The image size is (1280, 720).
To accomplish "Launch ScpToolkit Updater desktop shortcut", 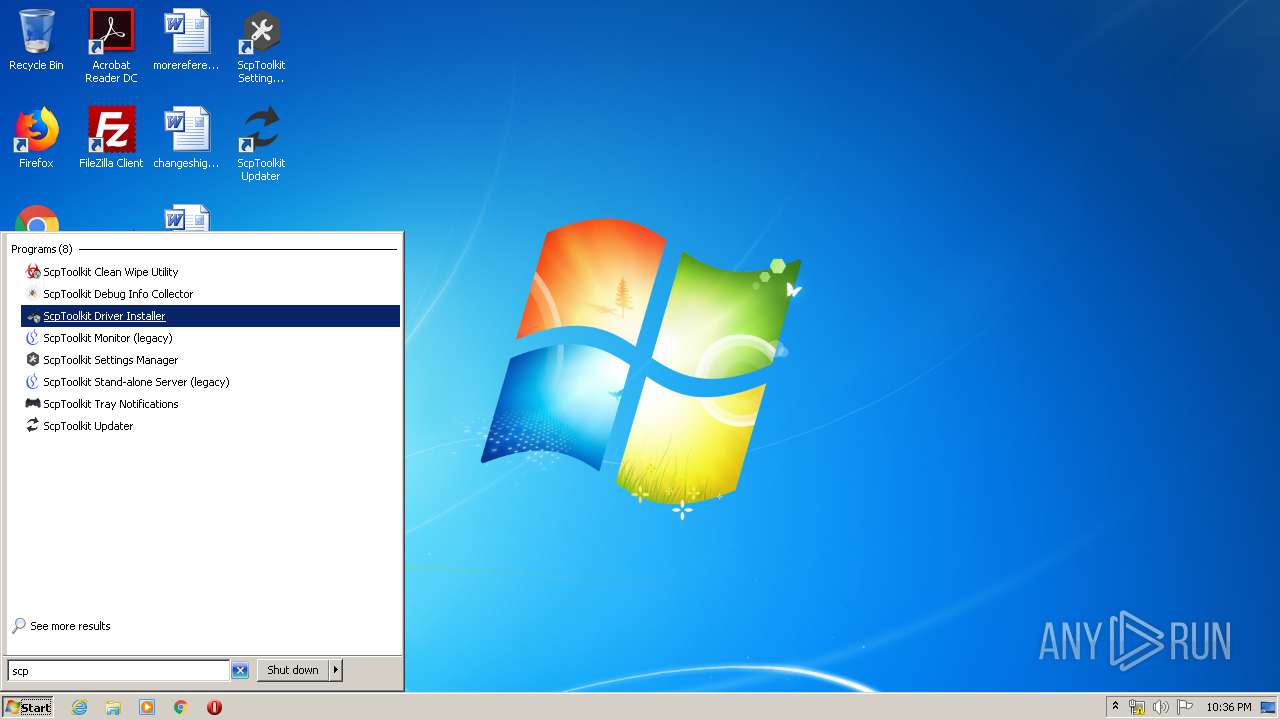I will [261, 144].
